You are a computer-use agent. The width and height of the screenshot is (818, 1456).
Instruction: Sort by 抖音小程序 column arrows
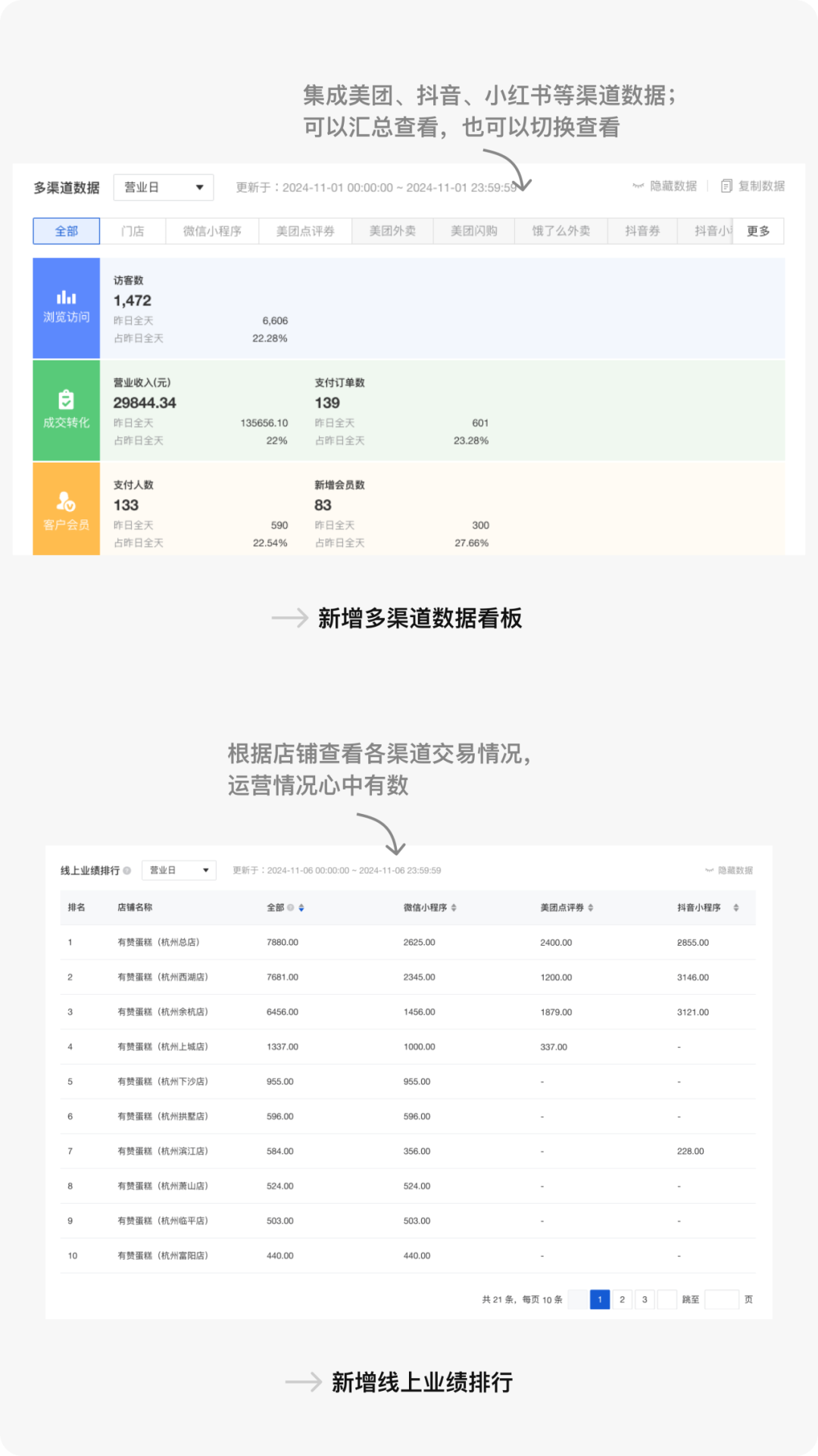(735, 908)
